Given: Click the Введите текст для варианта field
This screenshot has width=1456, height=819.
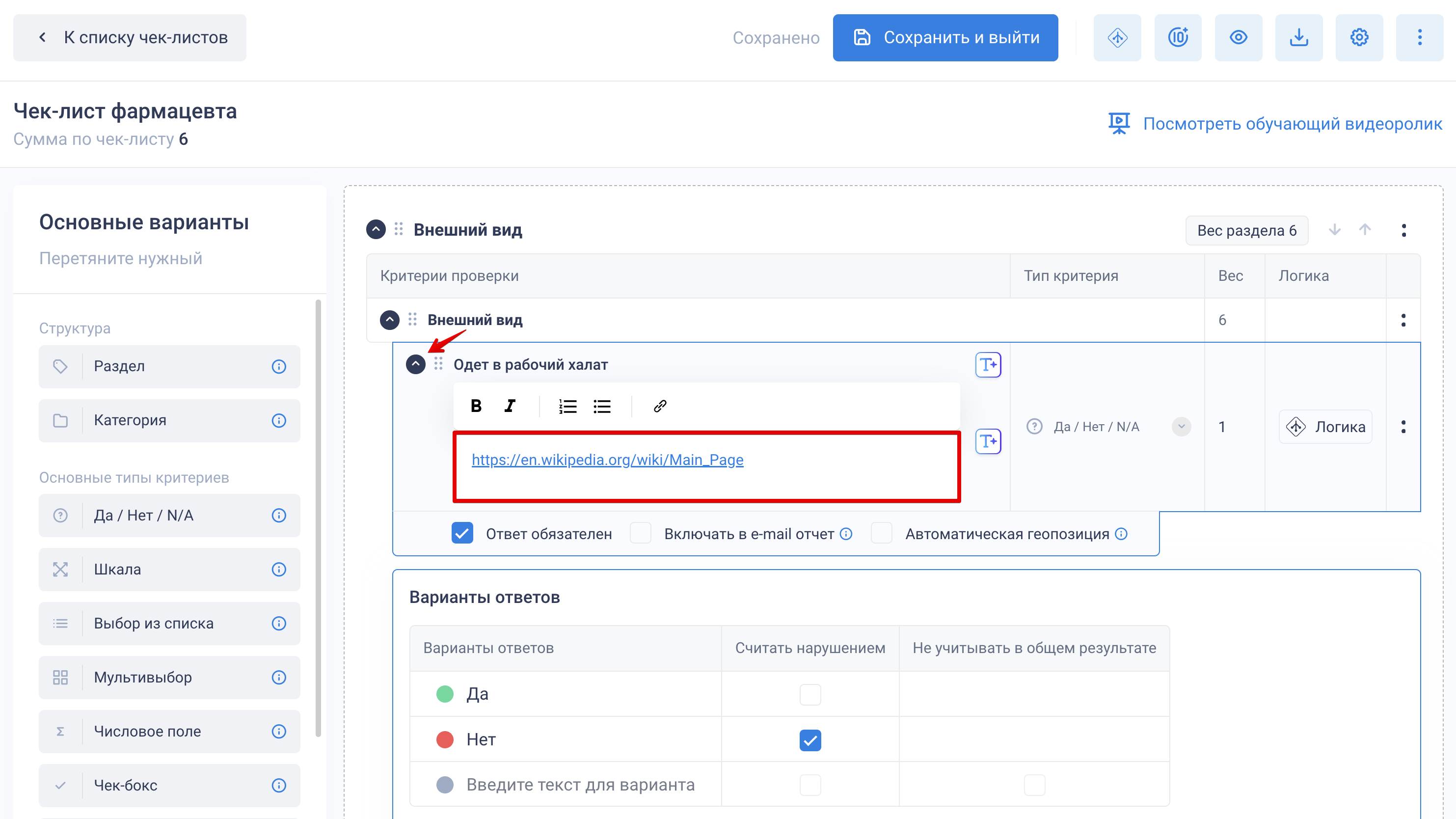Looking at the screenshot, I should 580,785.
